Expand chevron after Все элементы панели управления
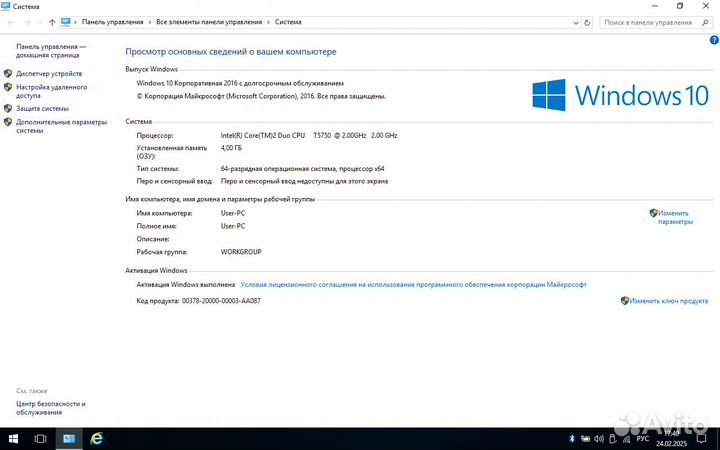This screenshot has width=720, height=450. 268,22
